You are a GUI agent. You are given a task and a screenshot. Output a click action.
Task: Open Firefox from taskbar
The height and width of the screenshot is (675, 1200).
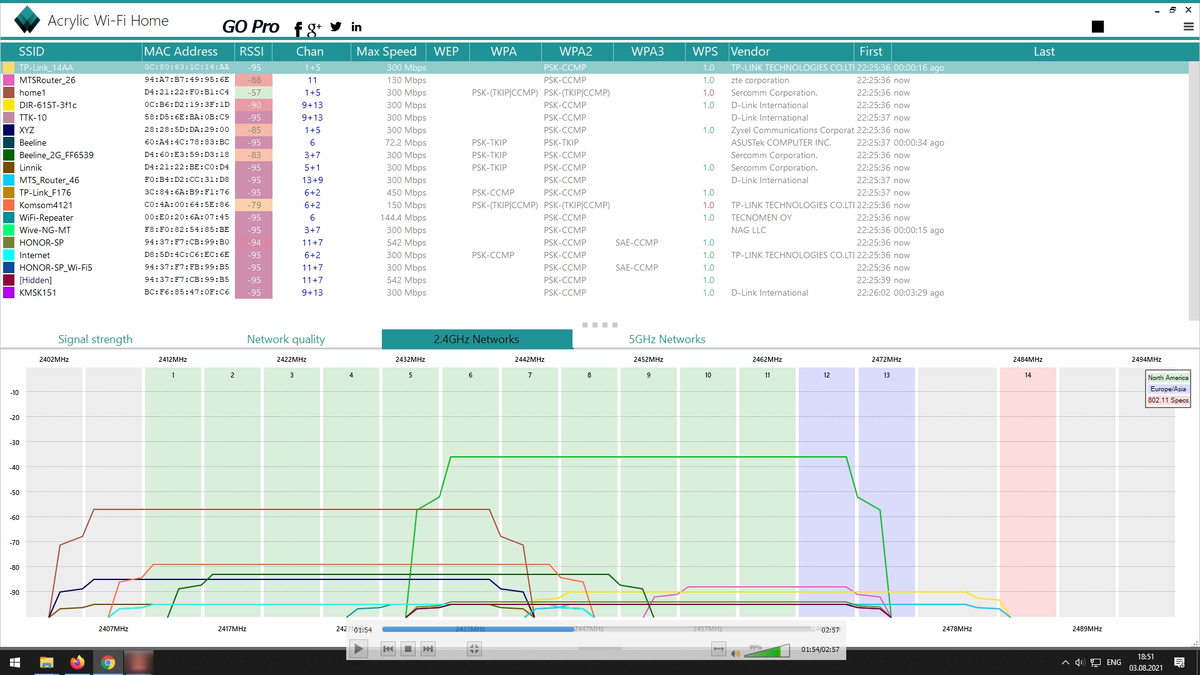point(77,663)
